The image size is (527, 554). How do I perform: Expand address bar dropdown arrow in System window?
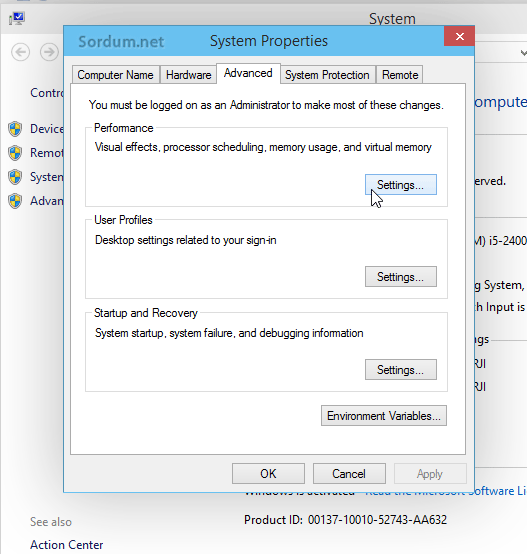click(x=523, y=53)
